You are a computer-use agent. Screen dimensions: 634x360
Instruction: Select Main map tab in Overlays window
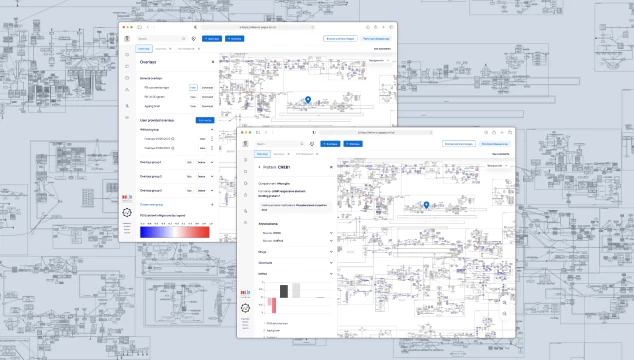pos(144,49)
